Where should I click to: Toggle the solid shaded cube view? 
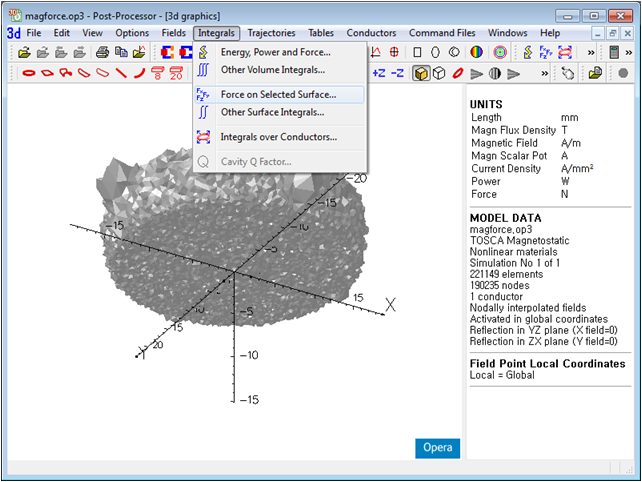422,73
